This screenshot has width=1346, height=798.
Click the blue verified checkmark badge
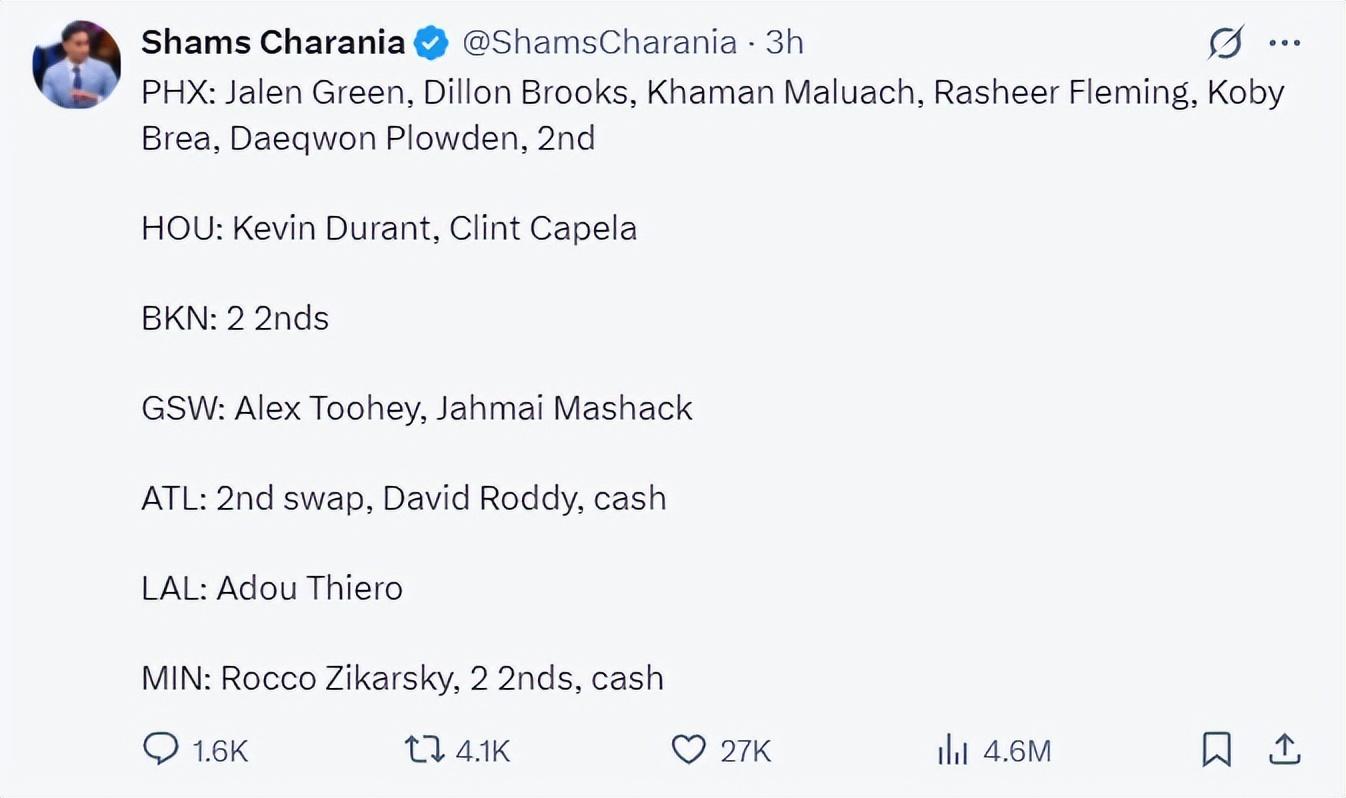tap(432, 43)
